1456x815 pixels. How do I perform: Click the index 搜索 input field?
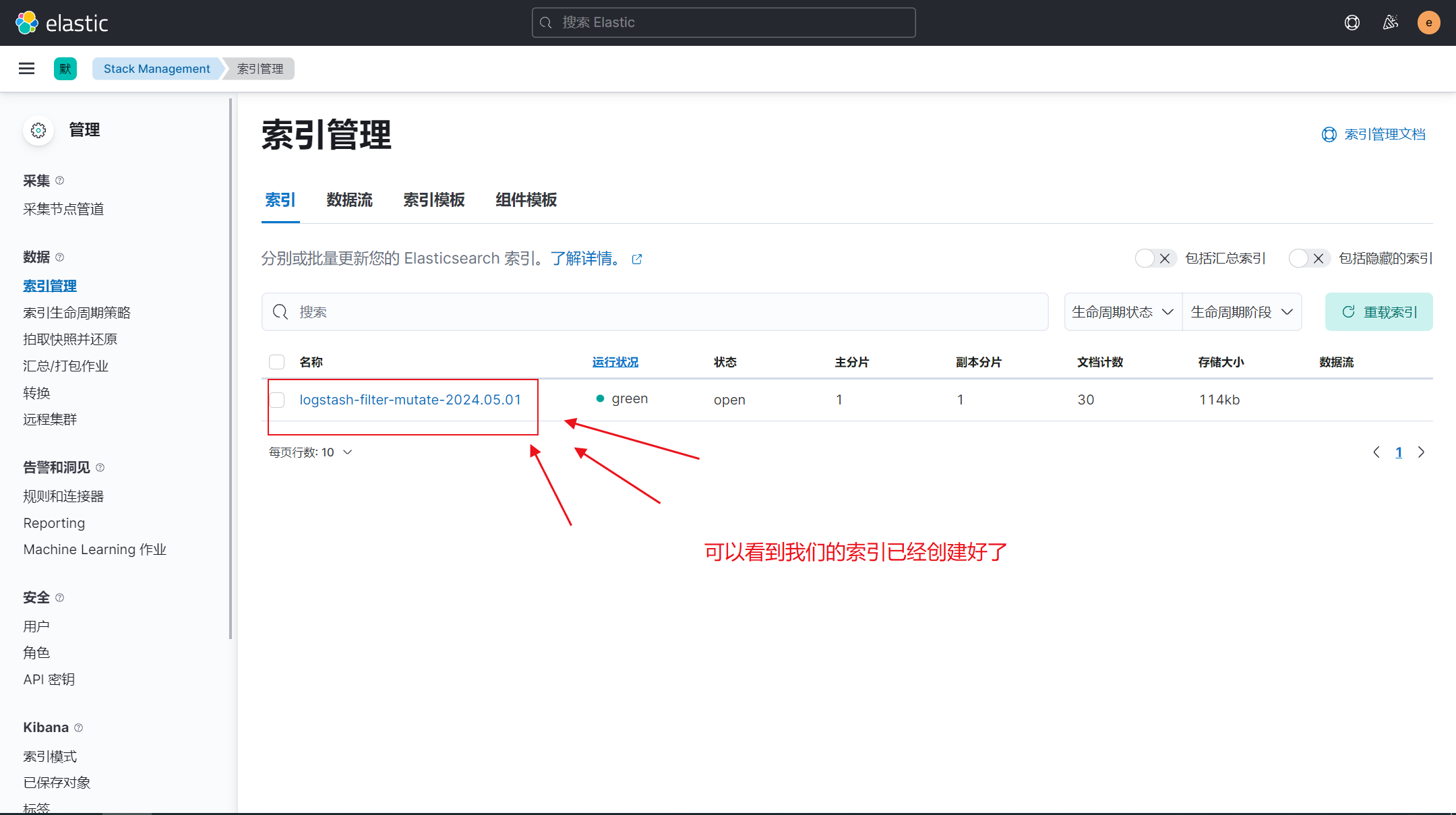pos(654,311)
